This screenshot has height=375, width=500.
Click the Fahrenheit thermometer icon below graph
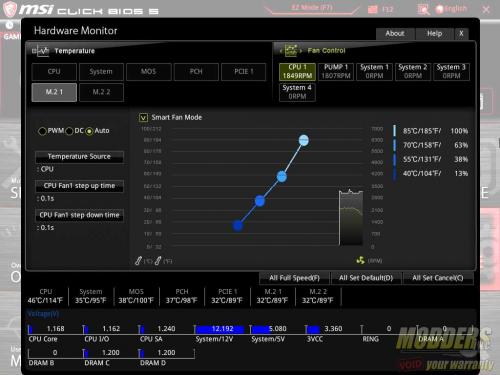pos(158,261)
